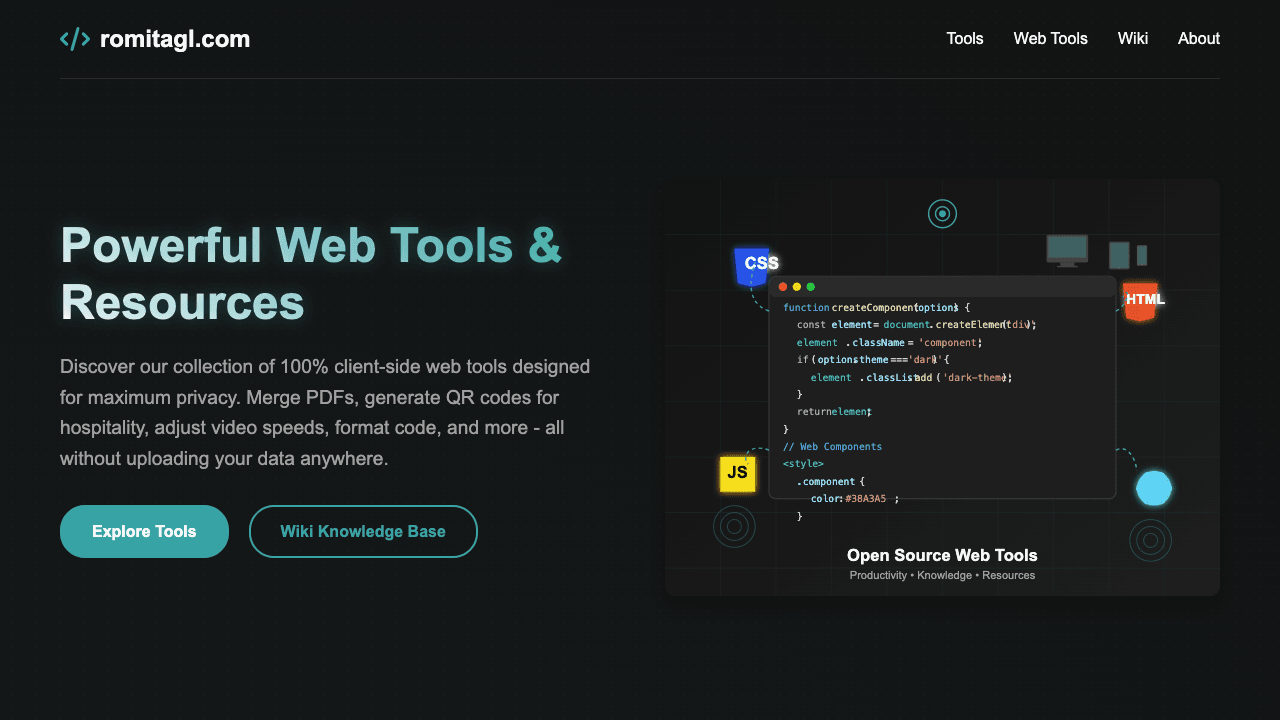Click the red traffic light dot
1280x720 pixels.
[x=785, y=285]
